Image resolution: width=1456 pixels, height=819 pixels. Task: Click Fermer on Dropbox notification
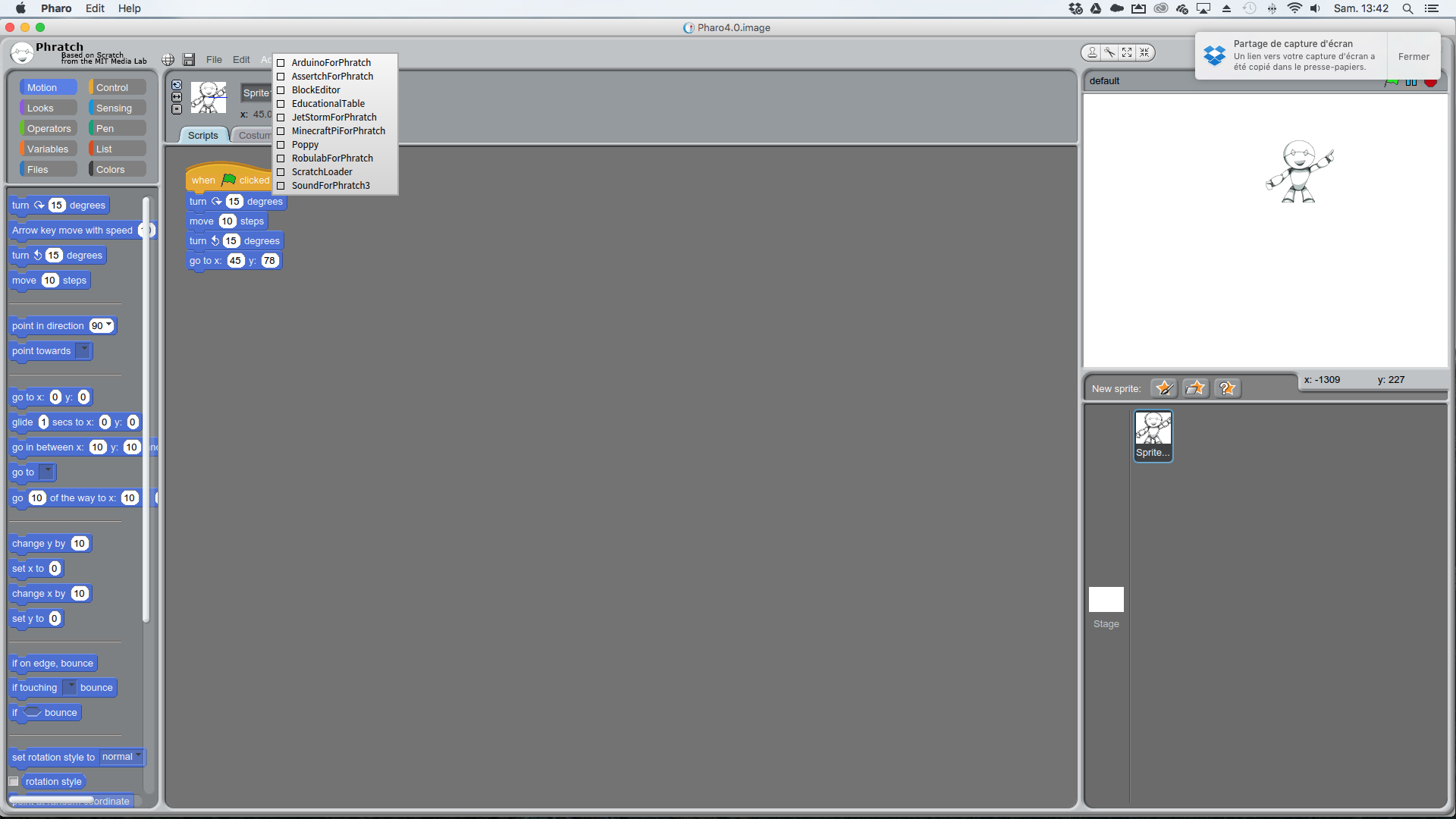pos(1414,56)
